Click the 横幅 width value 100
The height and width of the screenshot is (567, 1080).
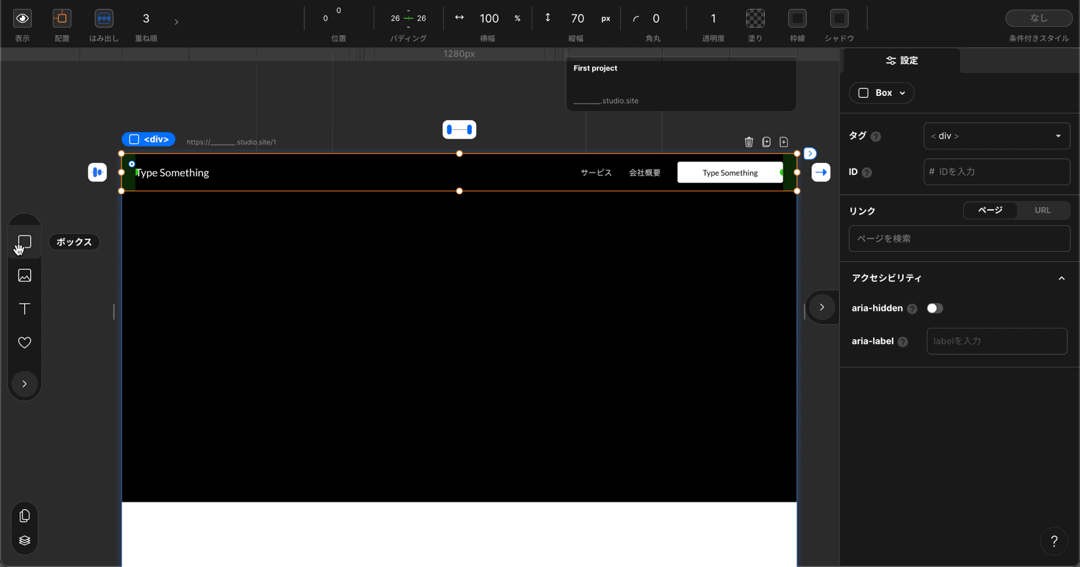click(489, 19)
